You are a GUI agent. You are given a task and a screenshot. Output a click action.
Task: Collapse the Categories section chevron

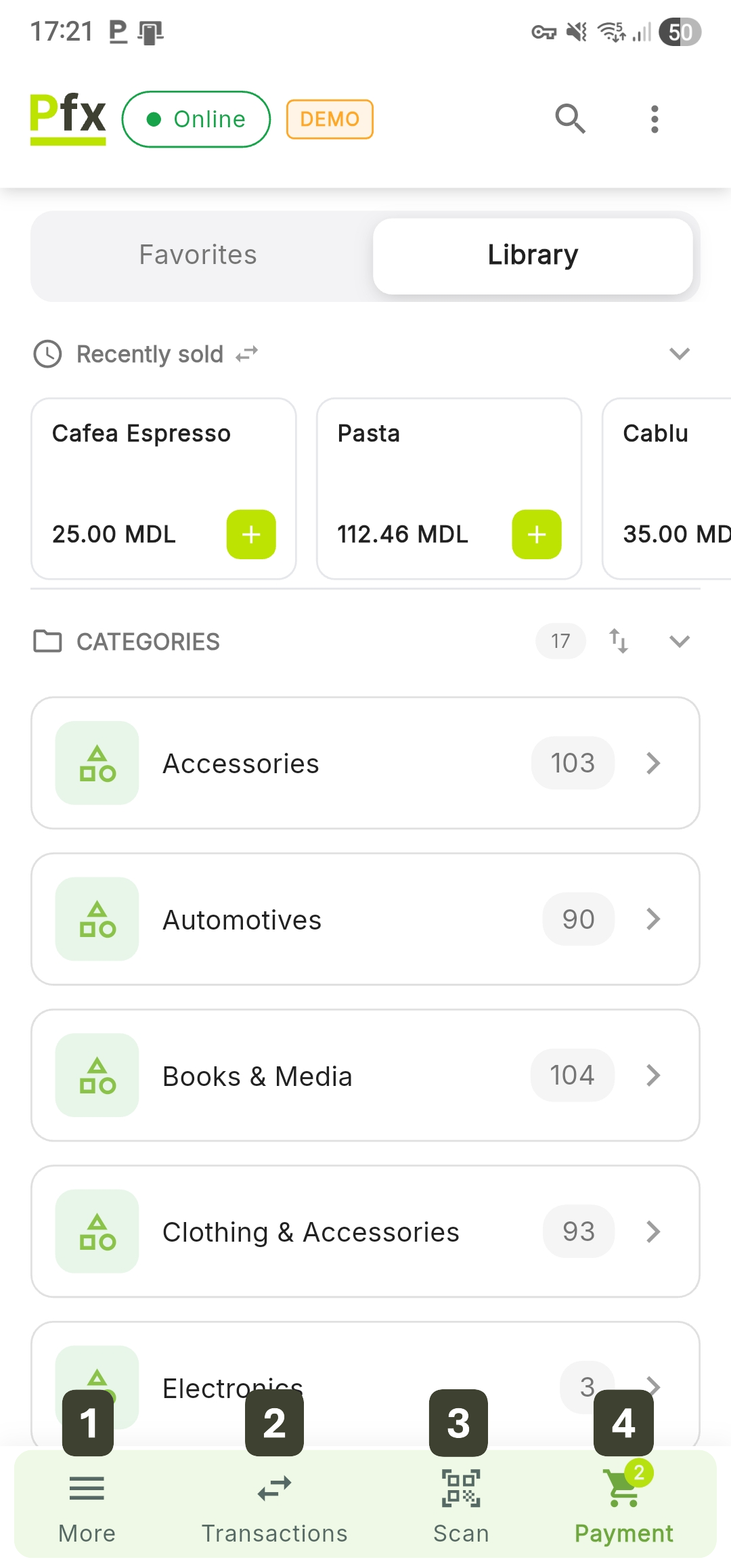[679, 641]
